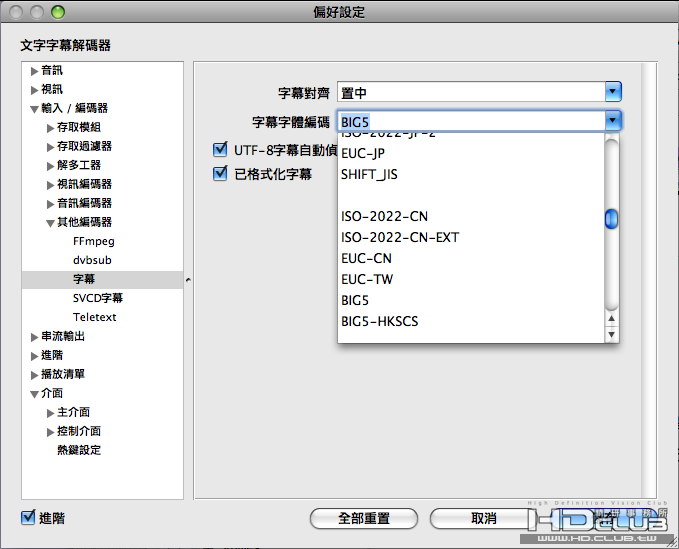The image size is (679, 549).
Task: Click the encoding list scroll up arrow
Action: click(x=611, y=319)
